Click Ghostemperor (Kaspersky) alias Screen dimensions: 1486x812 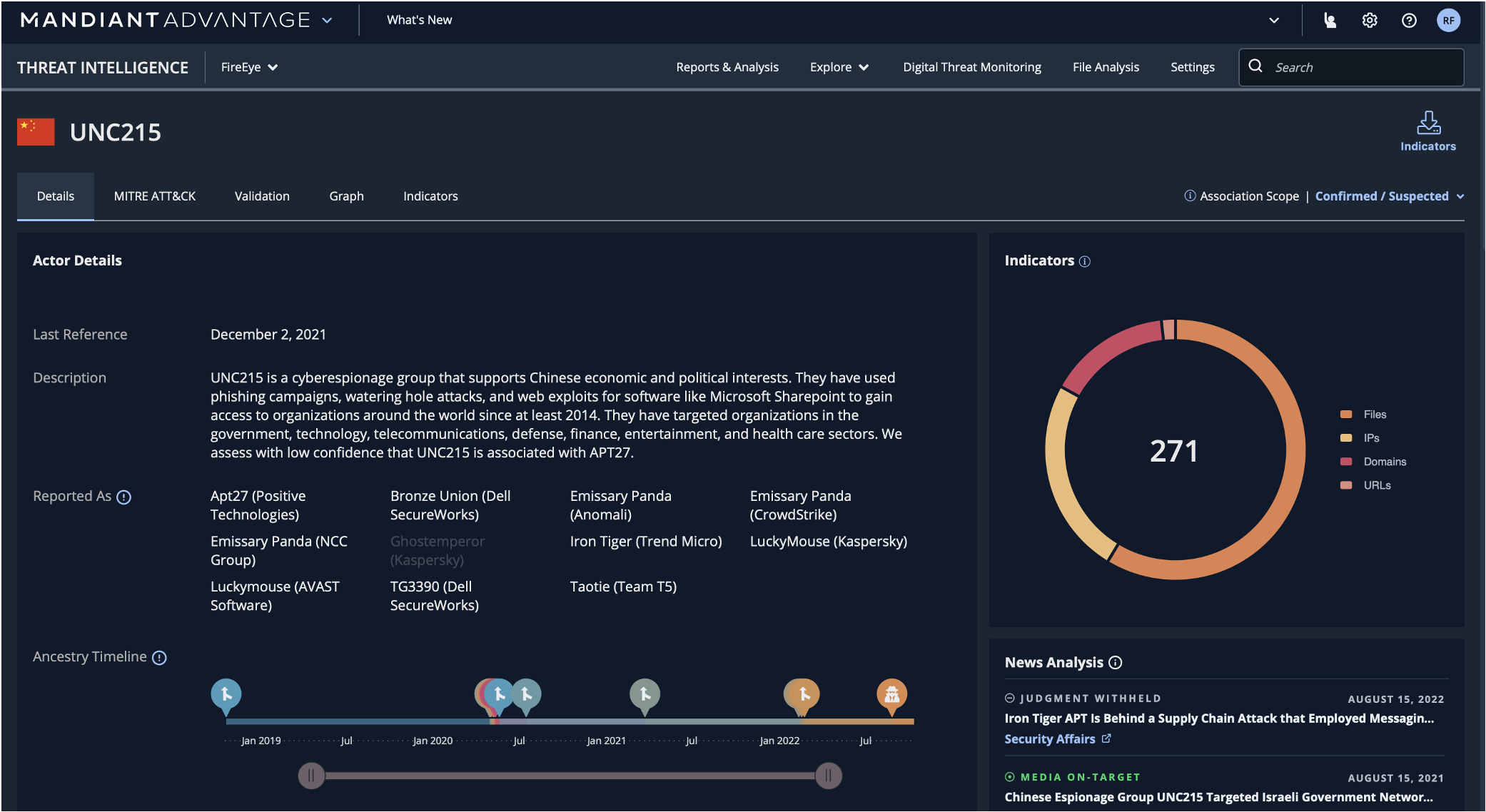[x=438, y=551]
